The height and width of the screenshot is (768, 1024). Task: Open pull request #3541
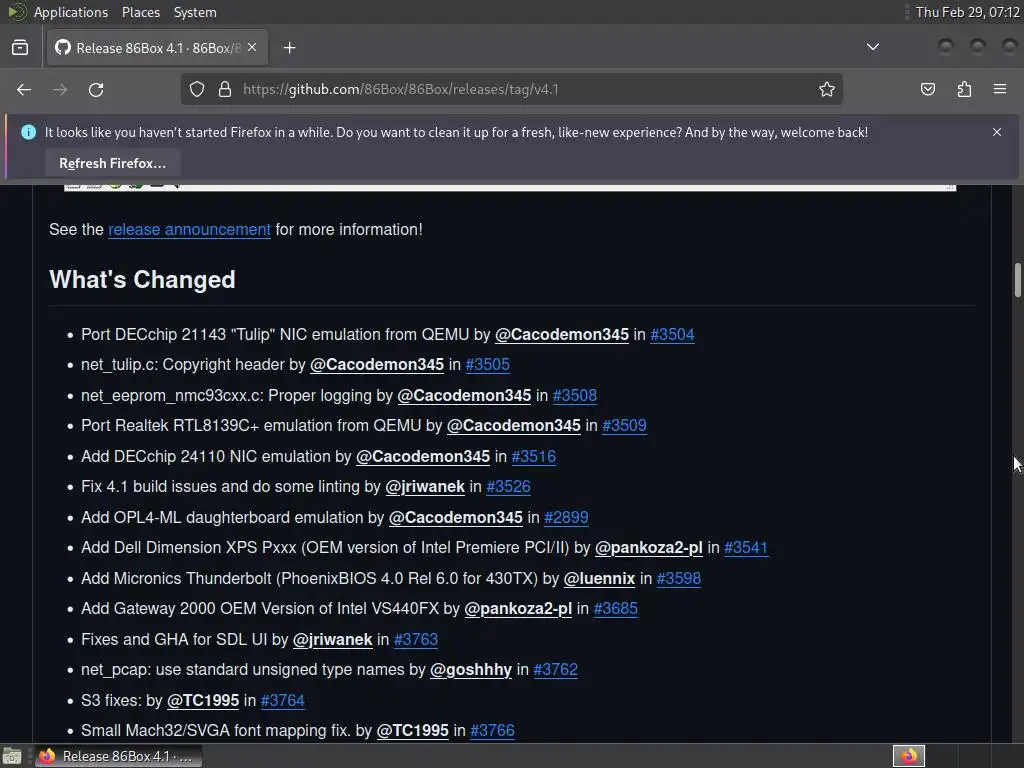pos(746,547)
